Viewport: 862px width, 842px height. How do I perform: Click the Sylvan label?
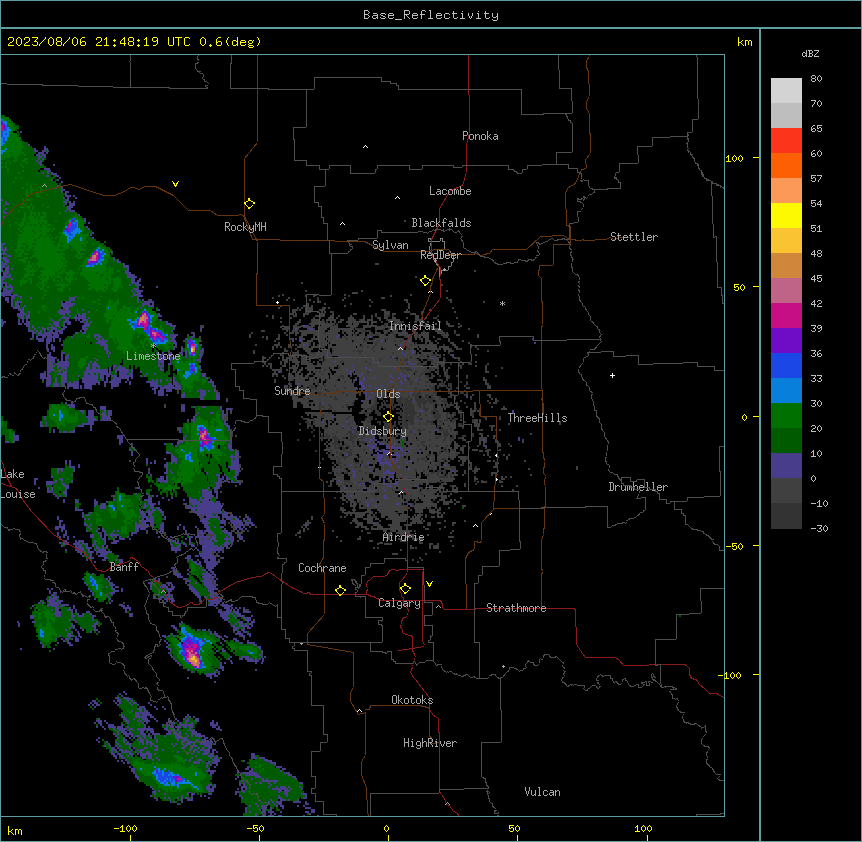point(390,245)
